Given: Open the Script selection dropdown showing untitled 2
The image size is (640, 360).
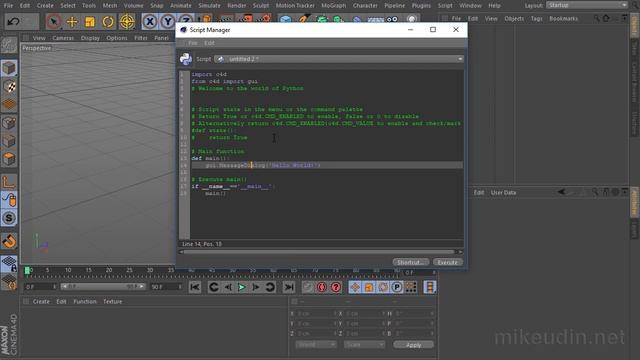Looking at the screenshot, I should (339, 59).
